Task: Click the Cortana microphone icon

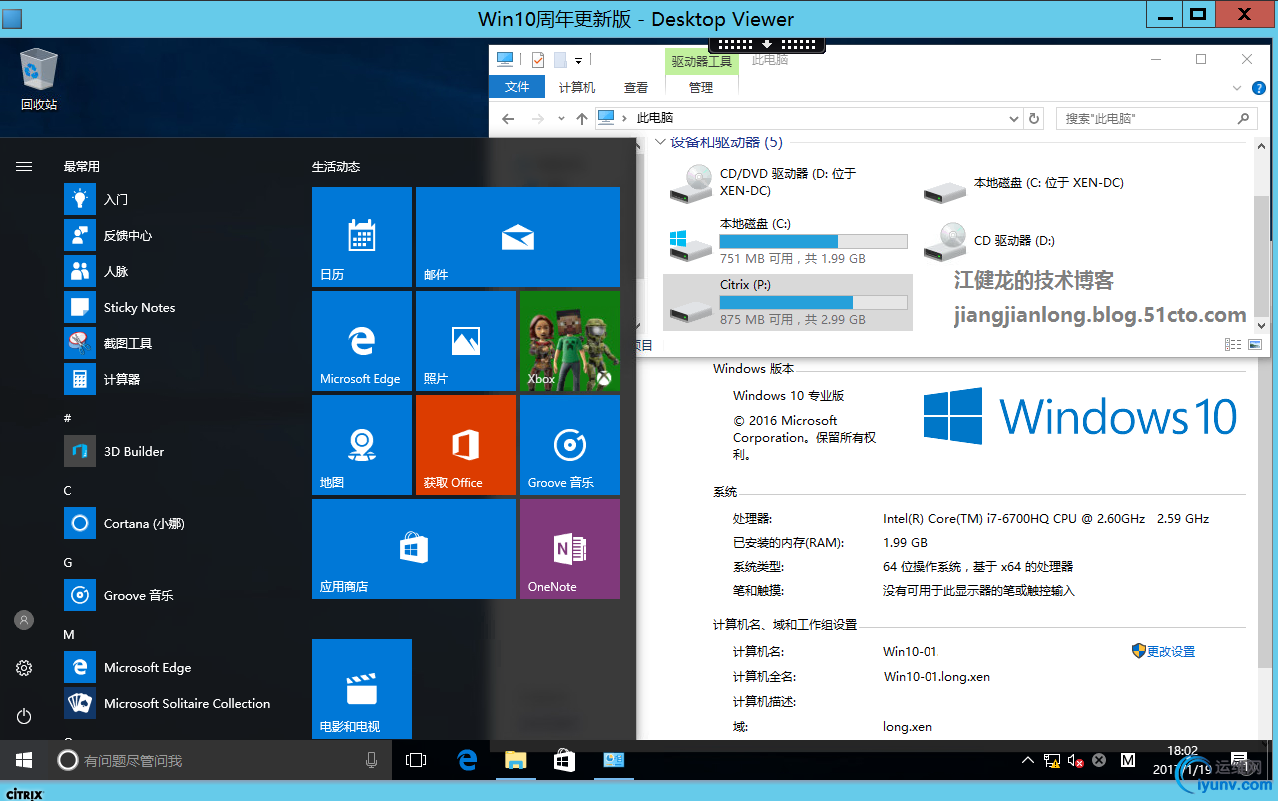Action: point(372,760)
